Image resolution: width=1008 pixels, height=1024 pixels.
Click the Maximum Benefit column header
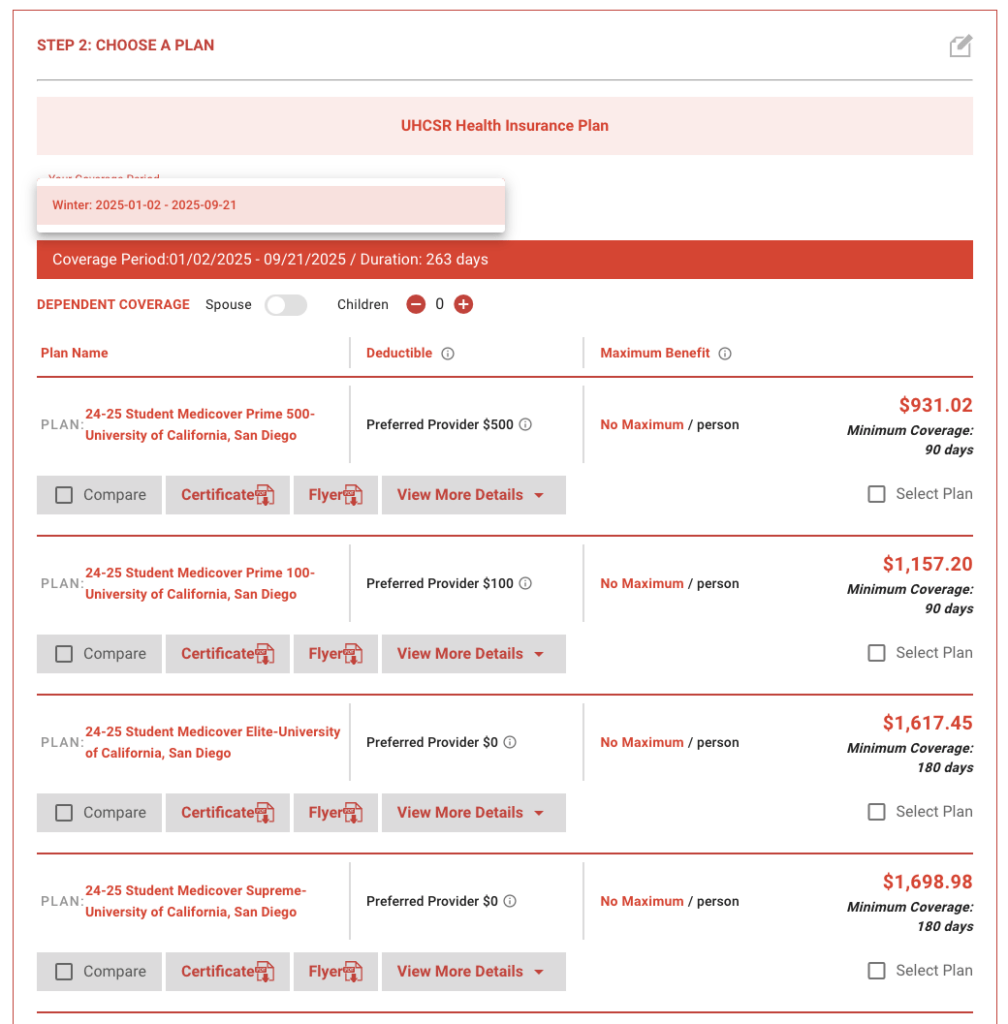(x=655, y=353)
